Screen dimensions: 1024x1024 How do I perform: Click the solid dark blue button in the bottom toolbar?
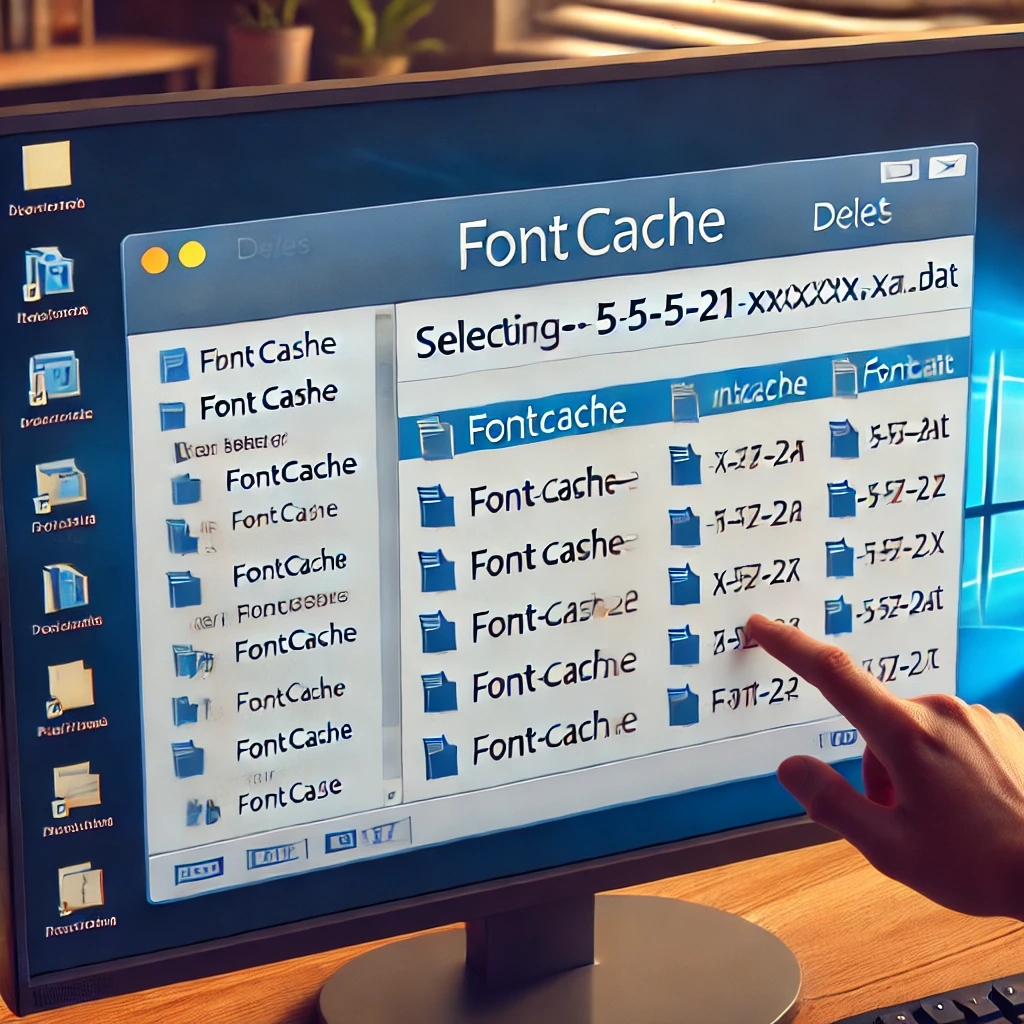(x=199, y=870)
